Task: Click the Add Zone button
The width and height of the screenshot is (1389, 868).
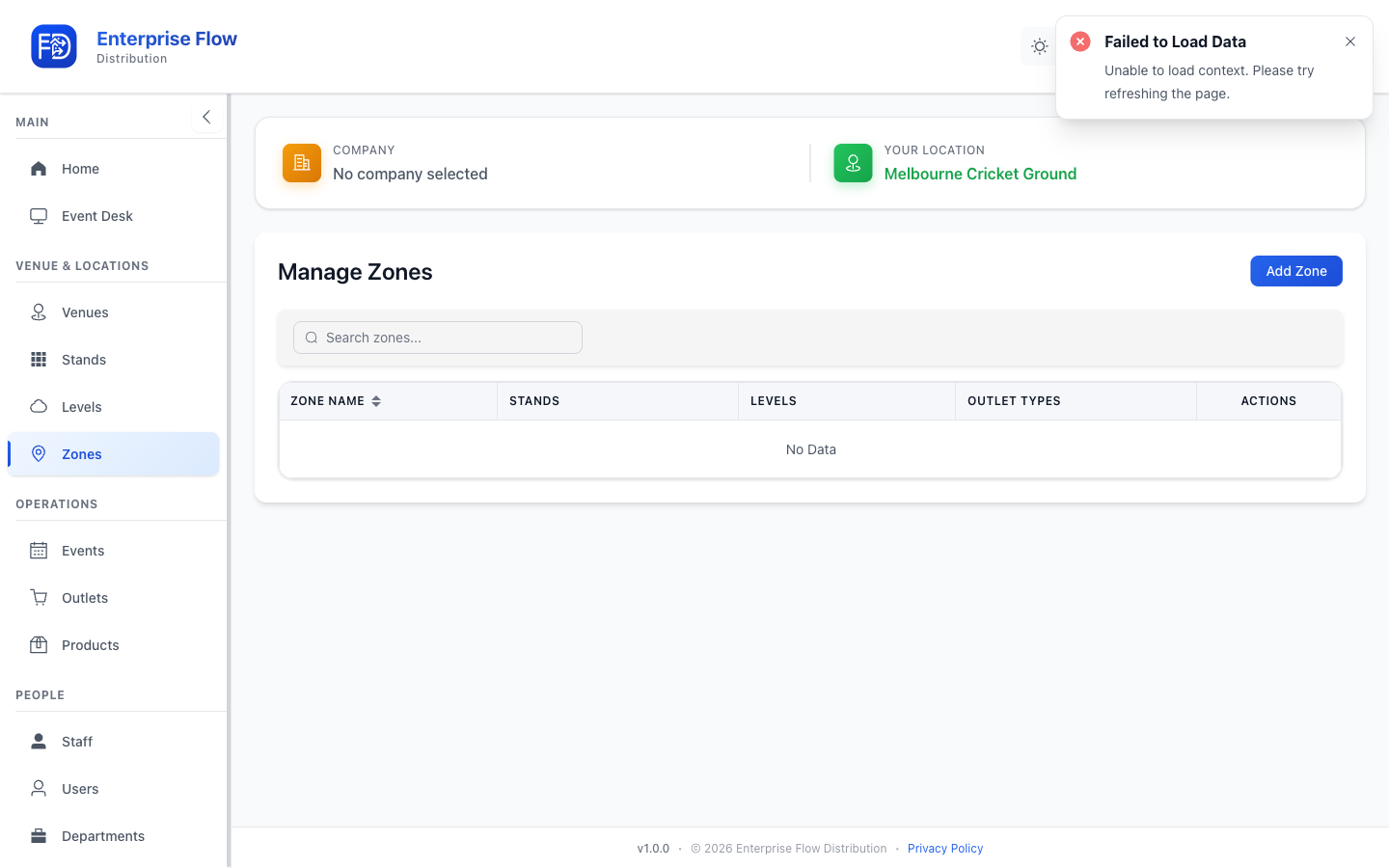Action: coord(1296,271)
